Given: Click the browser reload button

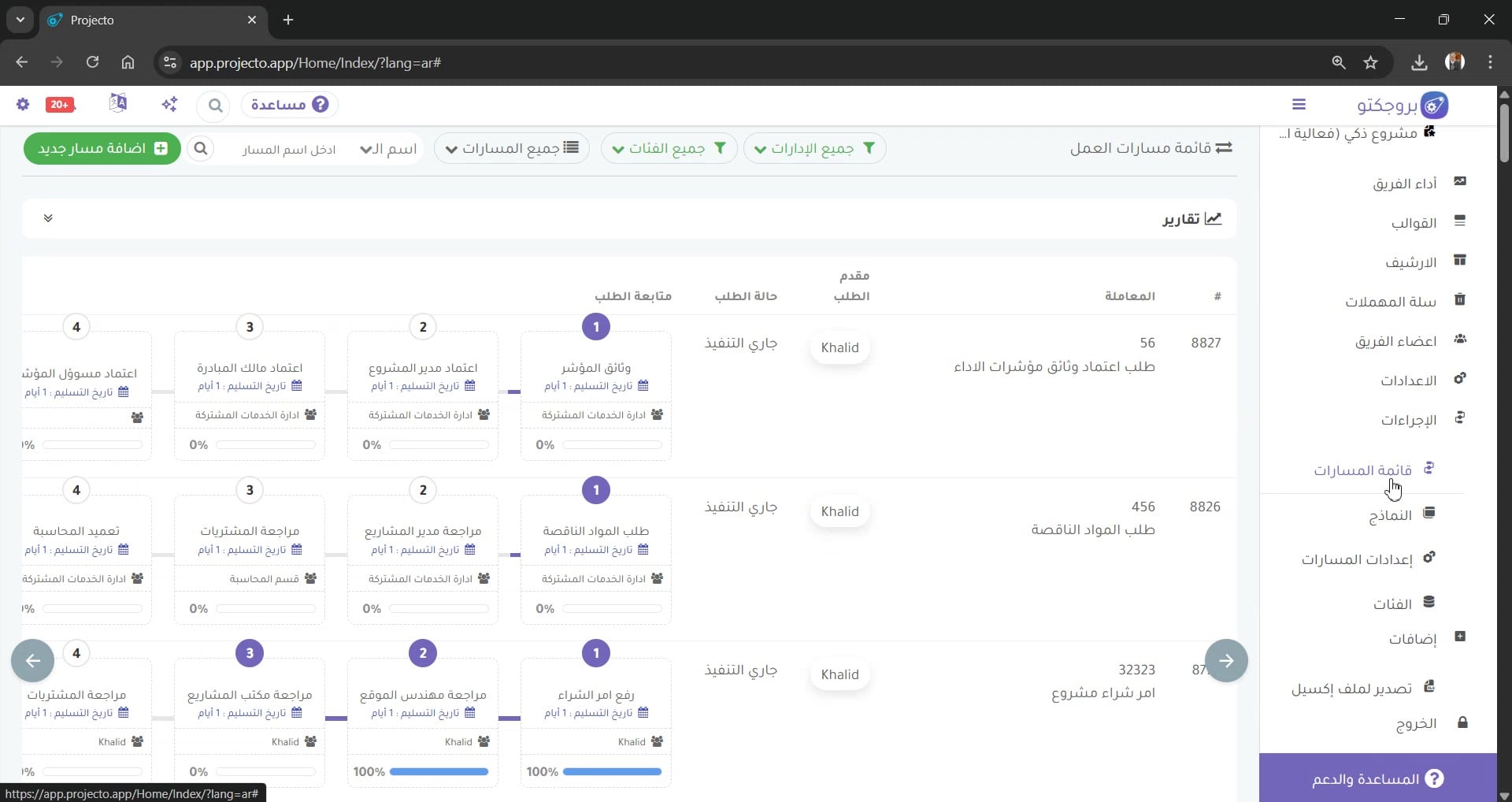Looking at the screenshot, I should [92, 62].
